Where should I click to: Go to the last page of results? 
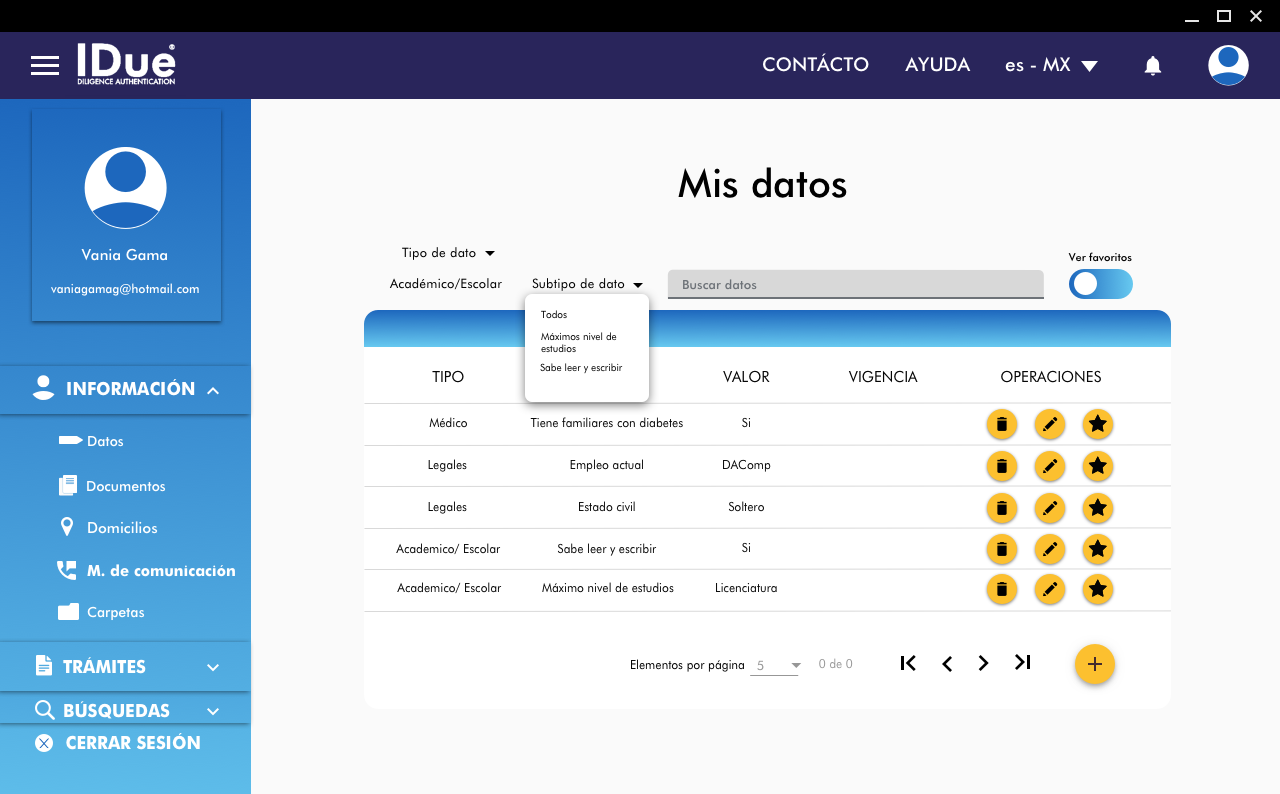click(1022, 663)
